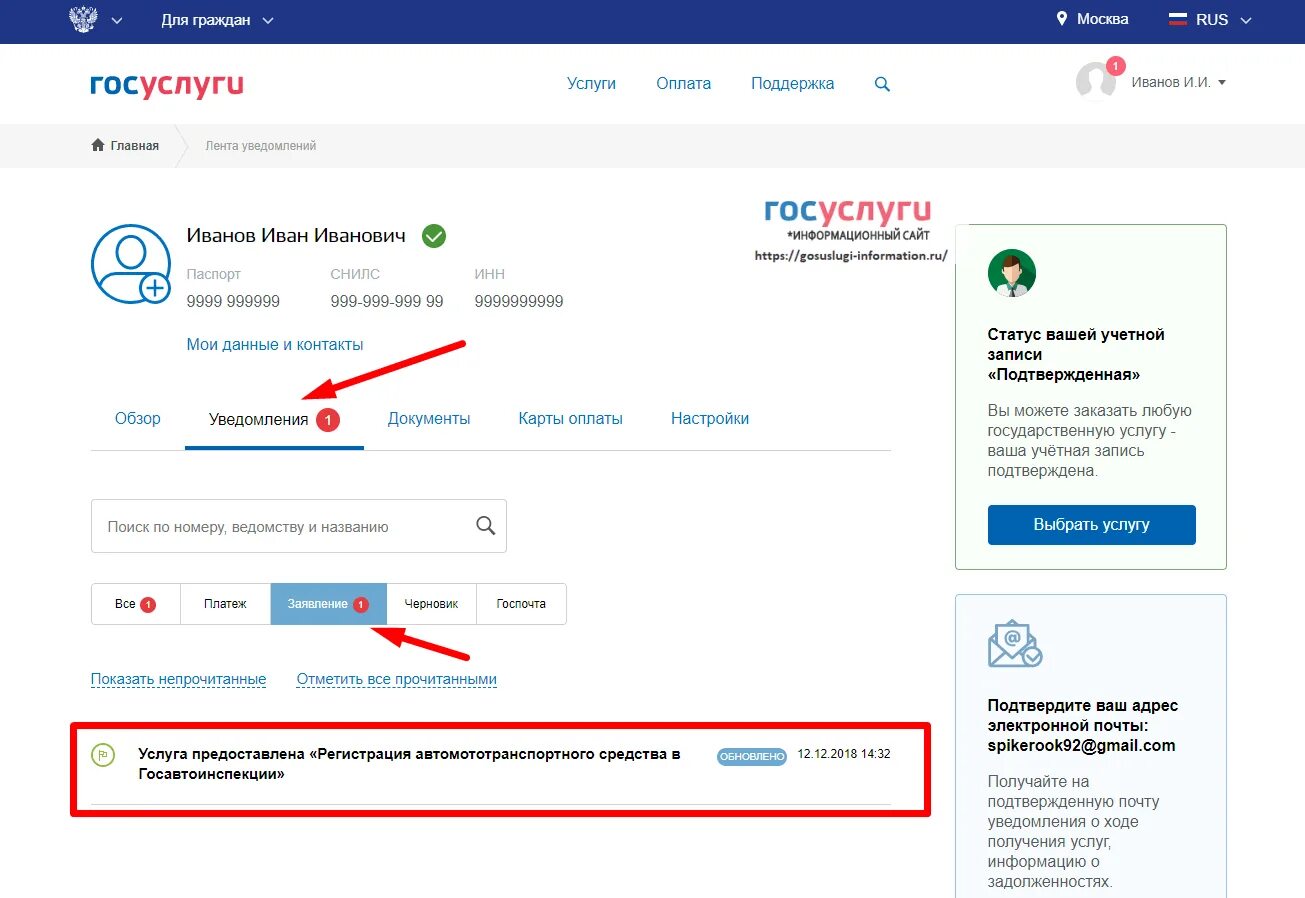Switch to the Карты оплаты tab

[571, 419]
